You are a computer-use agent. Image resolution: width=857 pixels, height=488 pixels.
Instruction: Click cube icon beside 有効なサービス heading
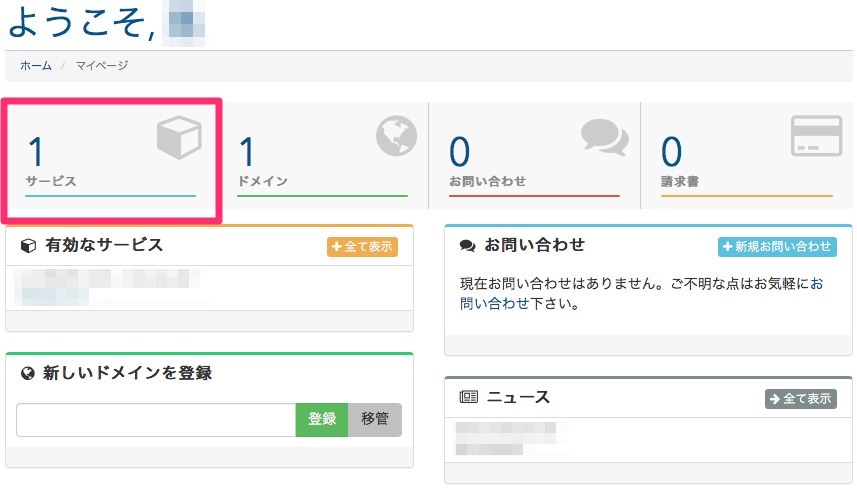click(x=28, y=246)
